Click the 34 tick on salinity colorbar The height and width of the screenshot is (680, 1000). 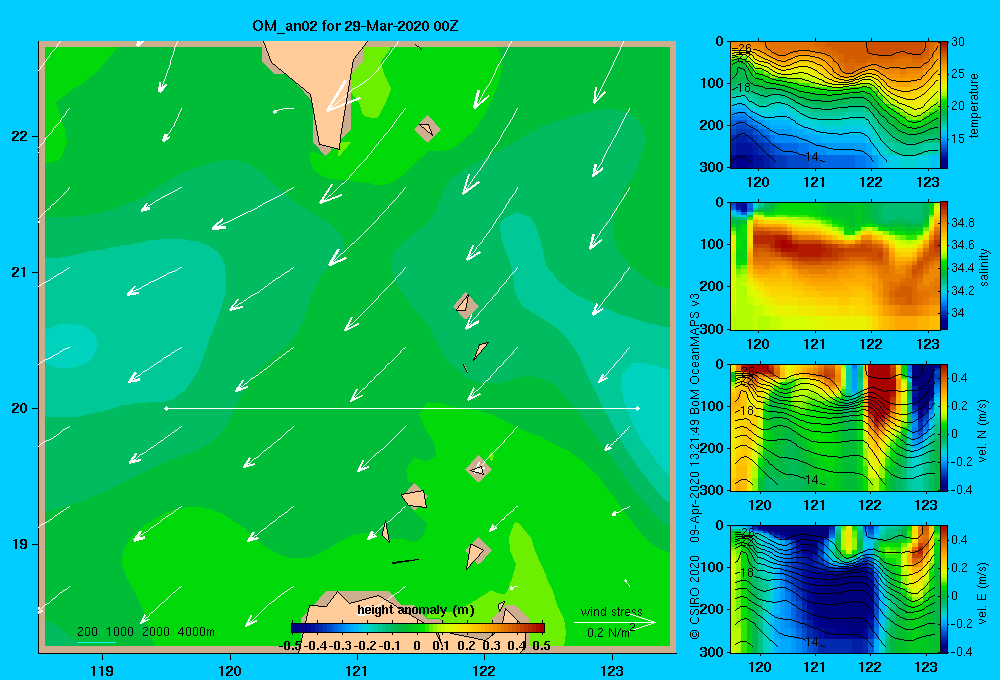(x=958, y=313)
